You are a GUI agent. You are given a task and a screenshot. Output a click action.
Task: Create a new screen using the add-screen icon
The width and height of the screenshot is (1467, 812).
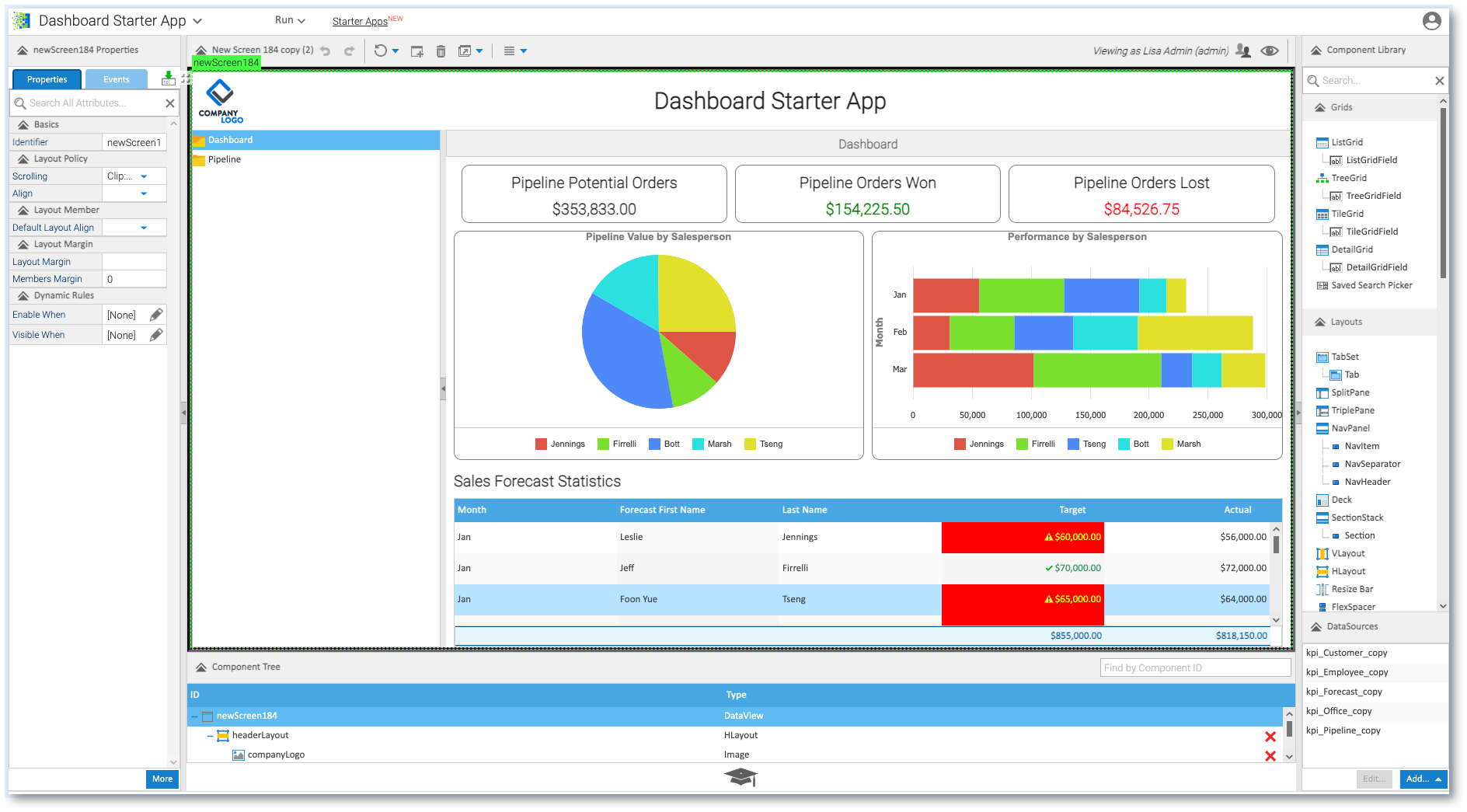click(x=416, y=51)
